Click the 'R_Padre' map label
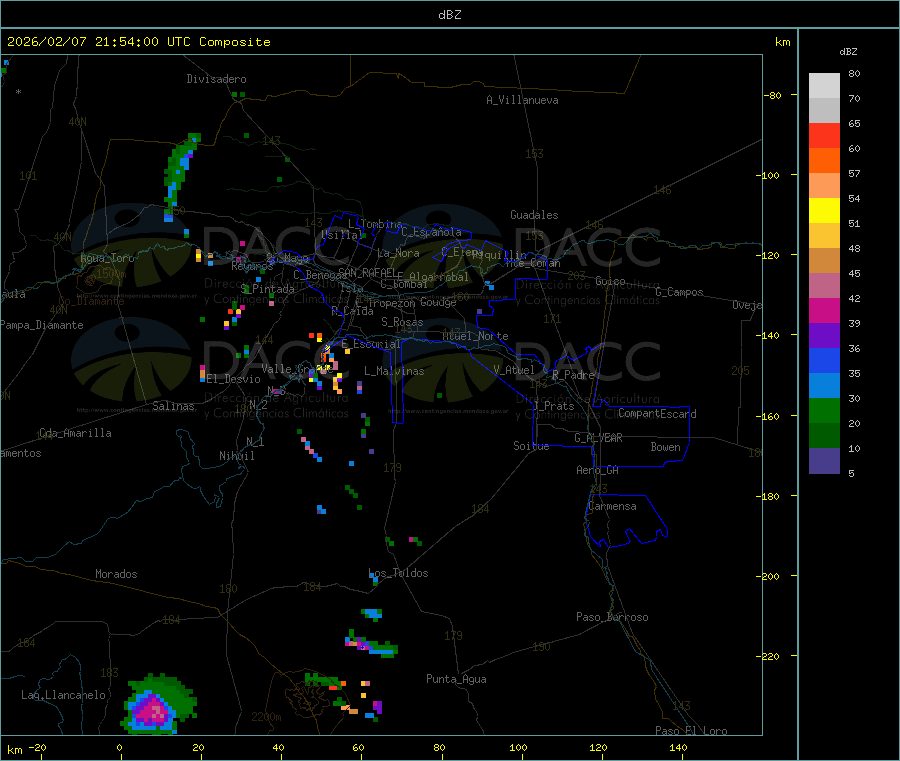Screen dimensions: 900x761 pyautogui.click(x=573, y=375)
